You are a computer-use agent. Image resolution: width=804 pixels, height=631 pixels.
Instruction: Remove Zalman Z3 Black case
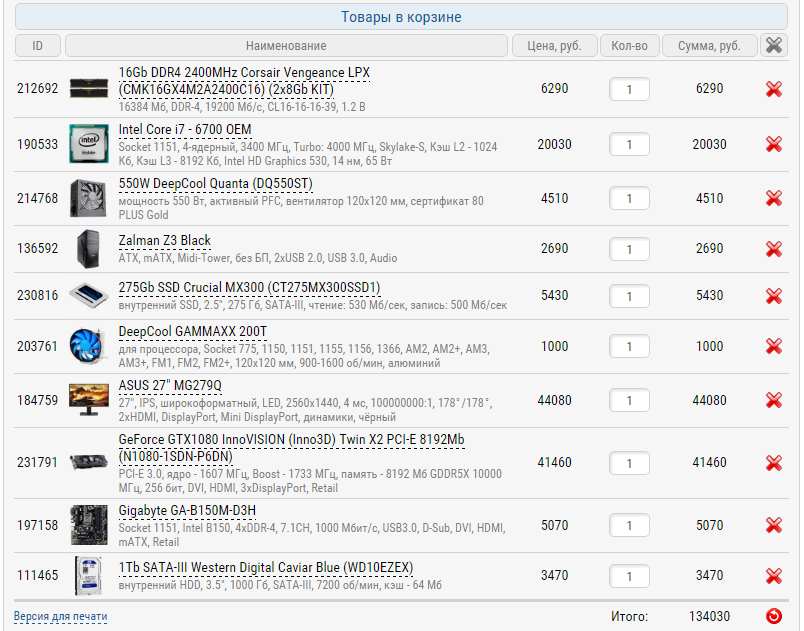point(774,249)
